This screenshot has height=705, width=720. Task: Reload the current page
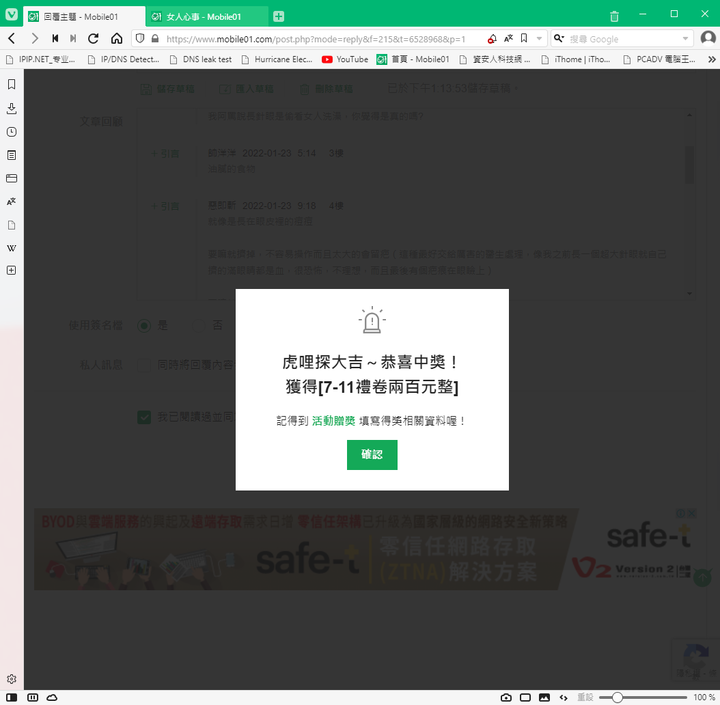coord(93,39)
